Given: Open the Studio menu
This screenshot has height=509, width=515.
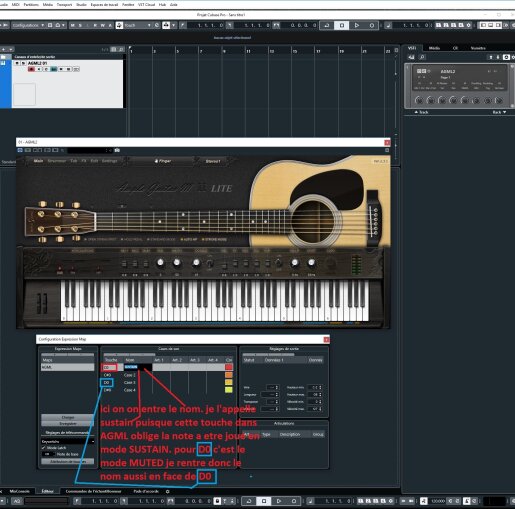Looking at the screenshot, I should 81,5.
